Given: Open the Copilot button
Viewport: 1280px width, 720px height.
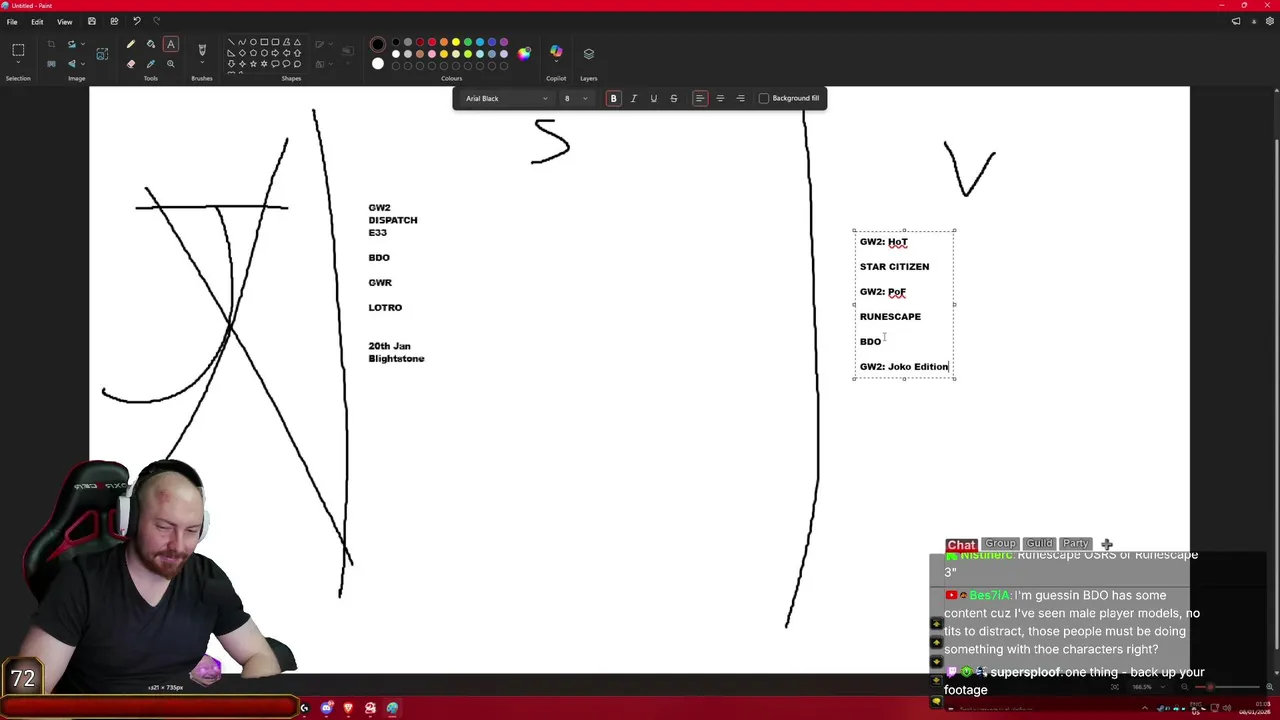Looking at the screenshot, I should click(x=556, y=52).
